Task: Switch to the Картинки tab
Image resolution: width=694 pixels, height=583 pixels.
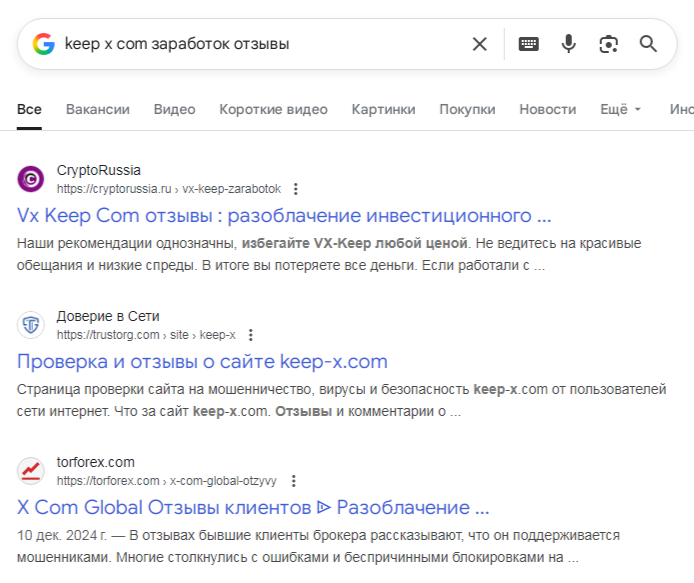Action: point(383,110)
